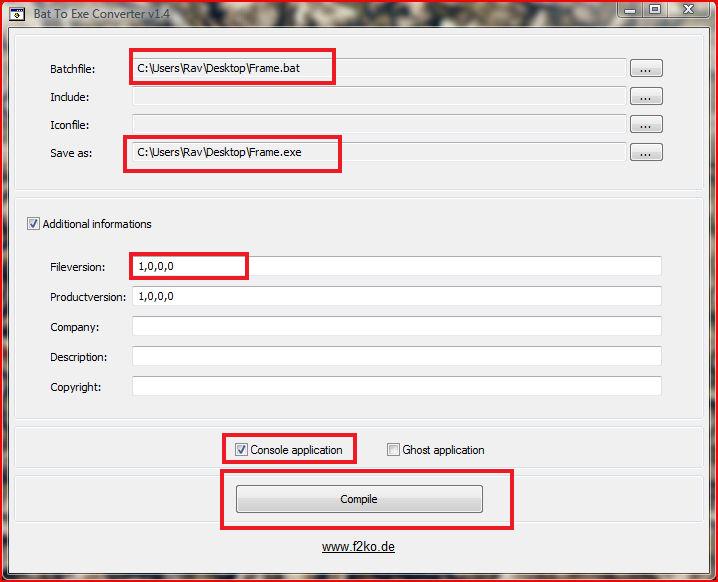
Task: Open the Include file browse button
Action: coord(646,96)
